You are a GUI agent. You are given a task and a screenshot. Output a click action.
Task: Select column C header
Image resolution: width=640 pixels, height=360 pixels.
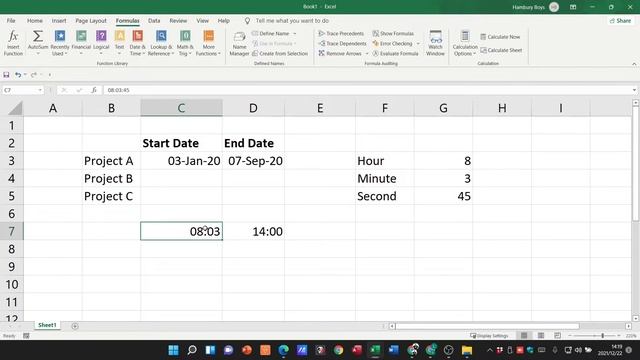pyautogui.click(x=182, y=108)
